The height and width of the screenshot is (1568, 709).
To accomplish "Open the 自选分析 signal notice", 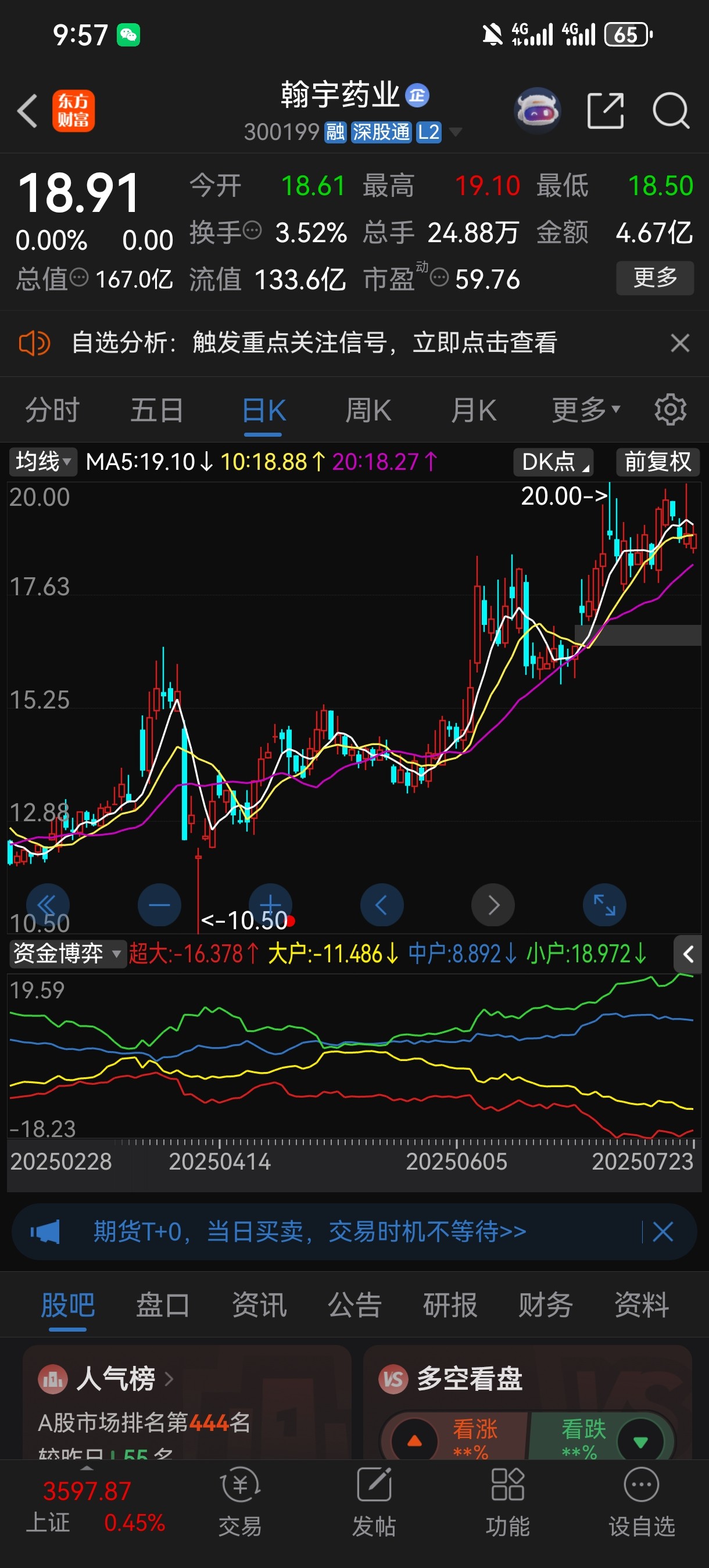I will coord(314,343).
